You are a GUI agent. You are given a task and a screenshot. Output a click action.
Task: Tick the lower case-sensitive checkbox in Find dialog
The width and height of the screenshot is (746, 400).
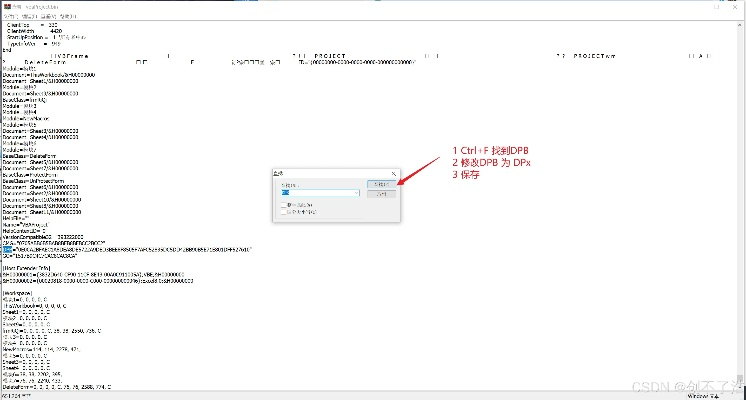[284, 212]
